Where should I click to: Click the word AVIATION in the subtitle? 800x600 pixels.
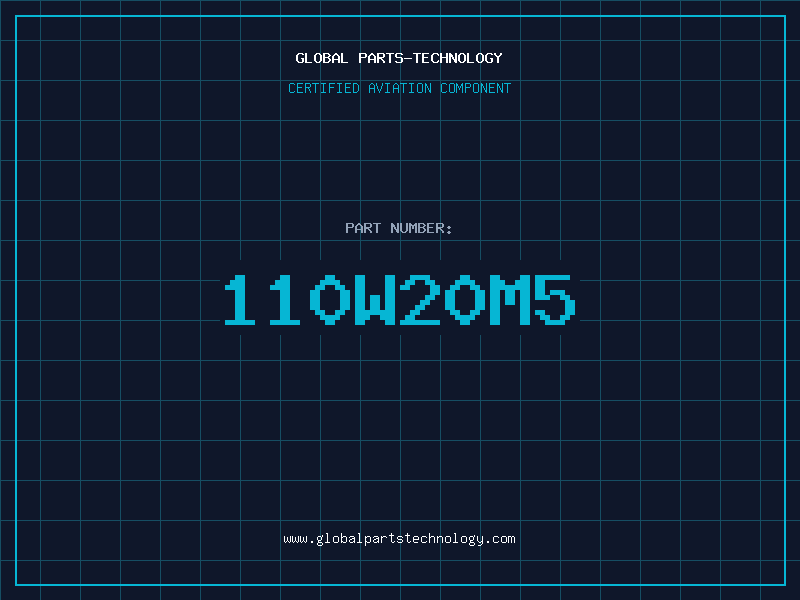tap(400, 88)
